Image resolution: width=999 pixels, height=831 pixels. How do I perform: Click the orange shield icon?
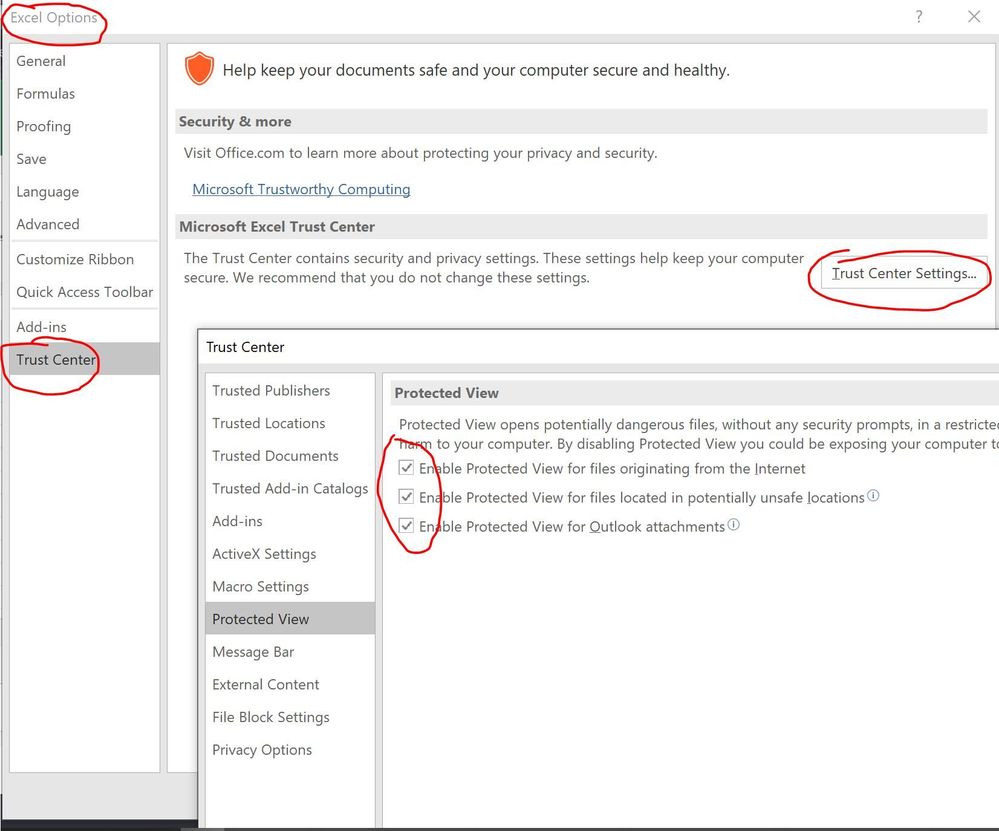point(199,68)
